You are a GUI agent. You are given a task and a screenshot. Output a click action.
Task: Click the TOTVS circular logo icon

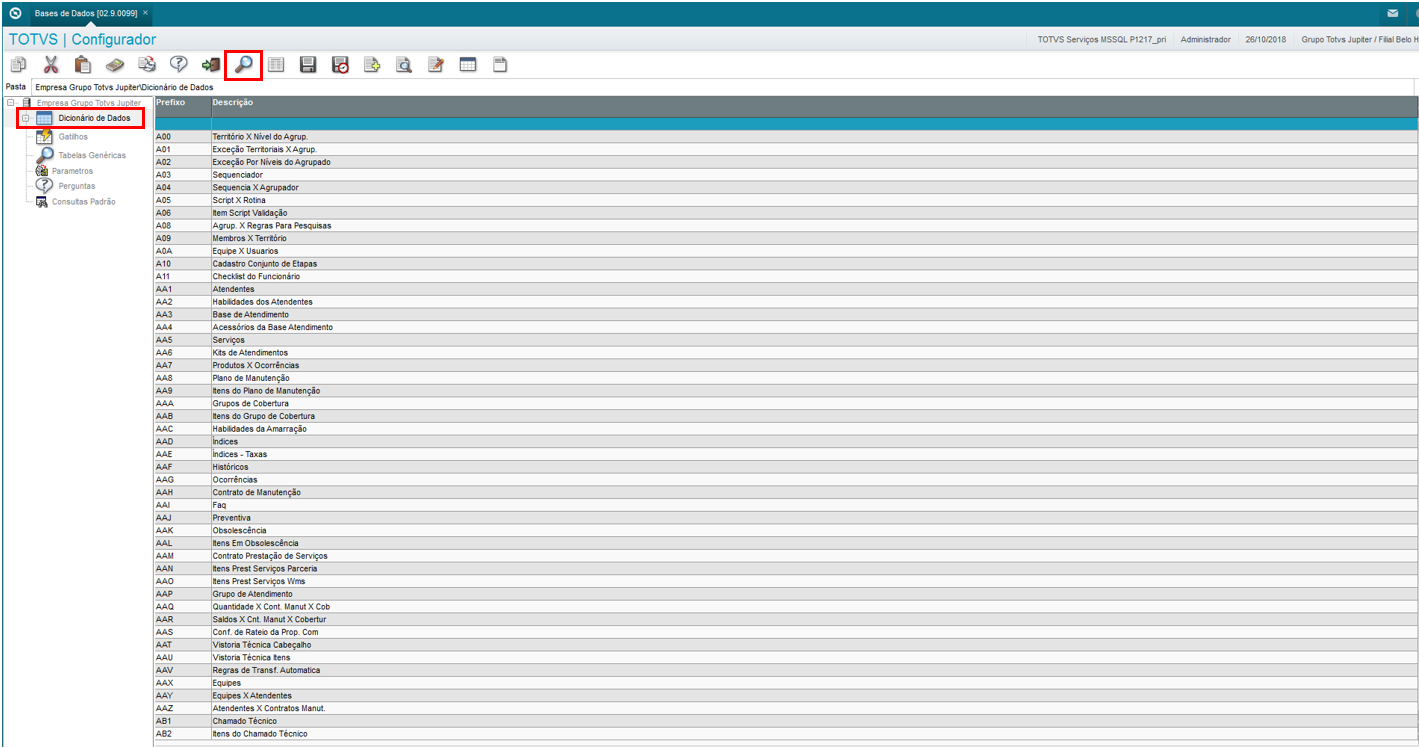[x=14, y=13]
